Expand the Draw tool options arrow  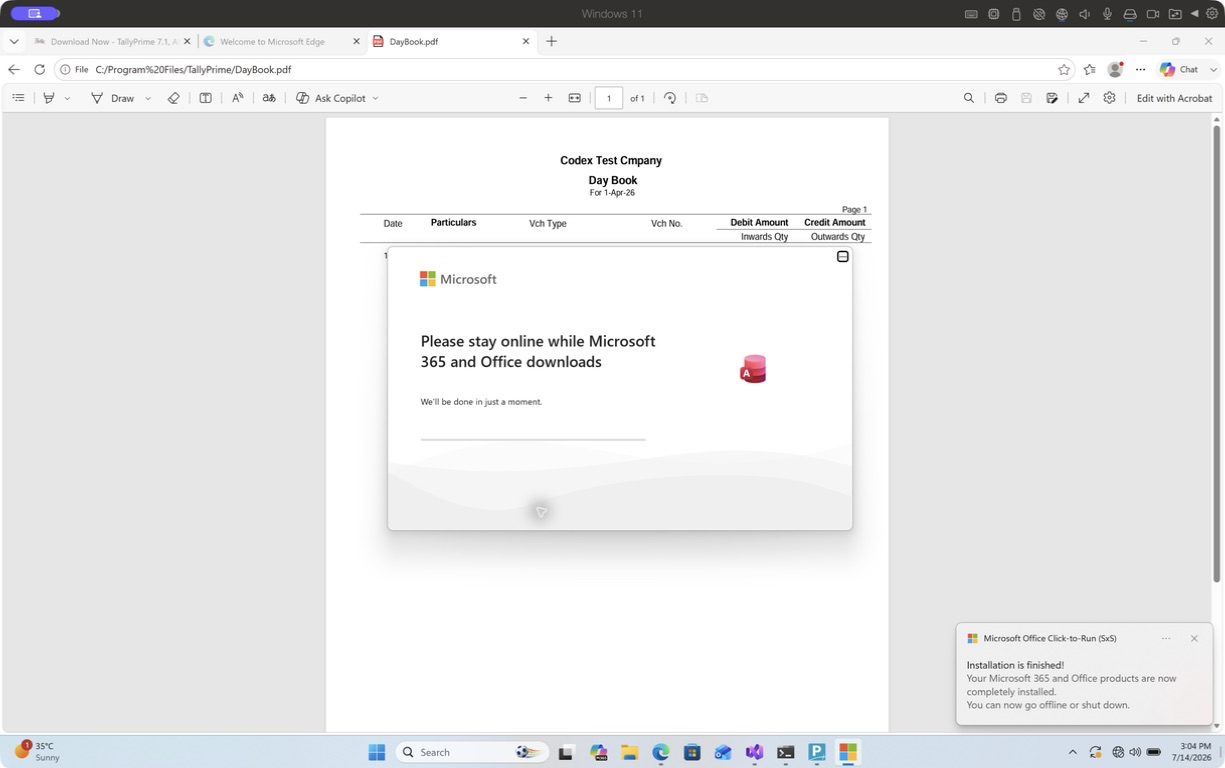coord(148,98)
